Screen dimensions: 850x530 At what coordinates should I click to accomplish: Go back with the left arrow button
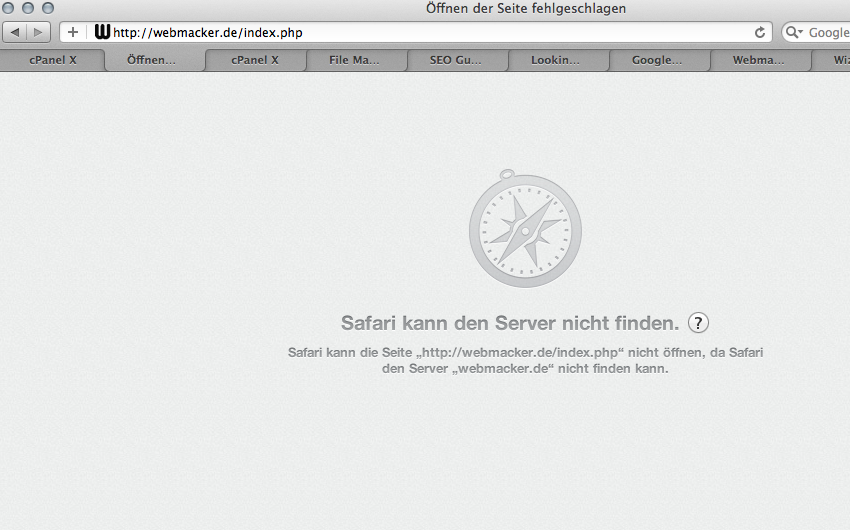click(15, 33)
